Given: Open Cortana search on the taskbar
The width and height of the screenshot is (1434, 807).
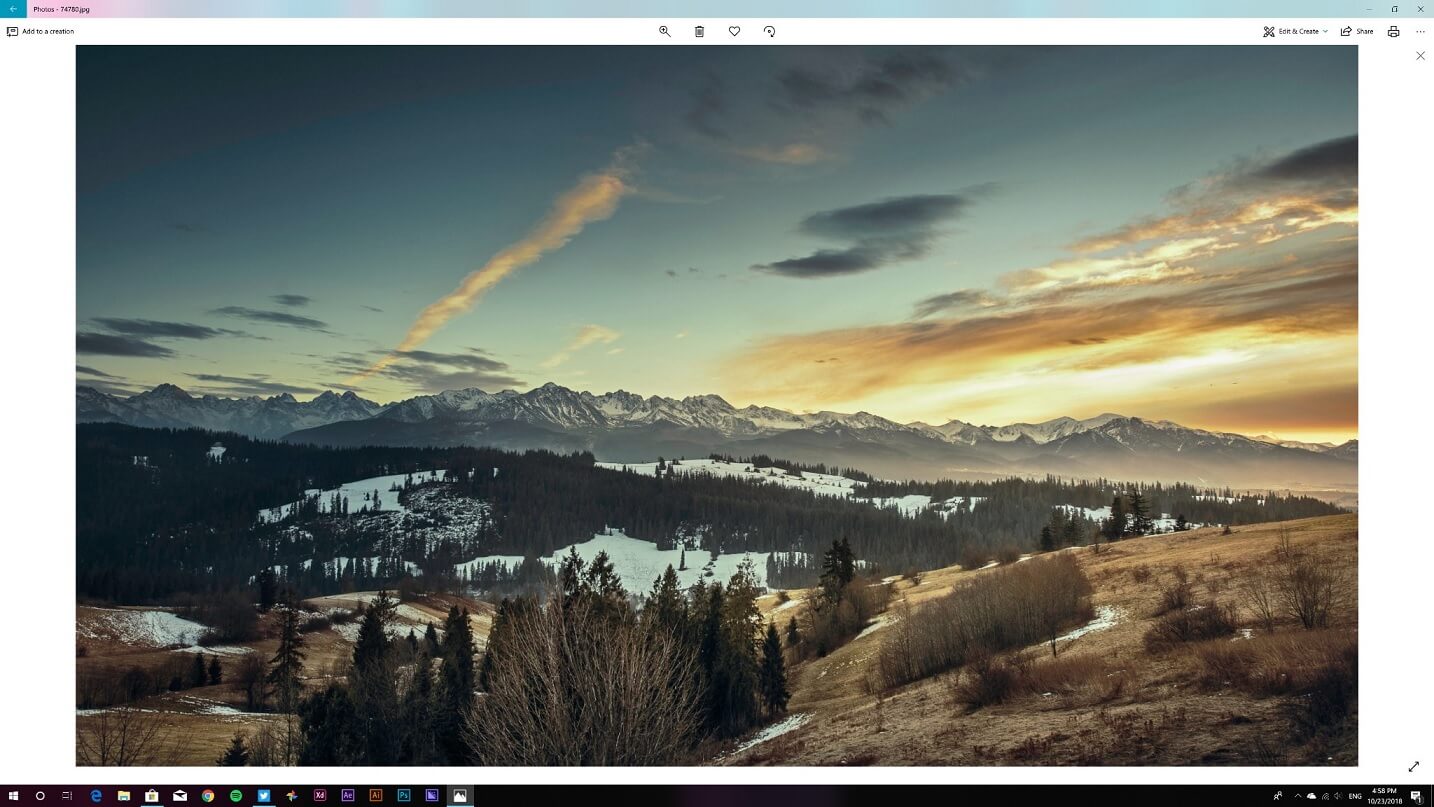Looking at the screenshot, I should pyautogui.click(x=40, y=795).
